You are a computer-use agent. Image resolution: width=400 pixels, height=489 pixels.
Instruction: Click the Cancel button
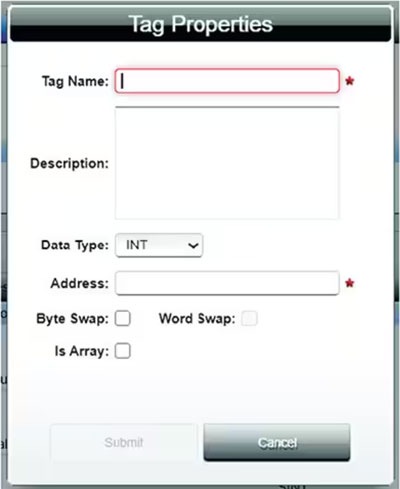click(277, 442)
